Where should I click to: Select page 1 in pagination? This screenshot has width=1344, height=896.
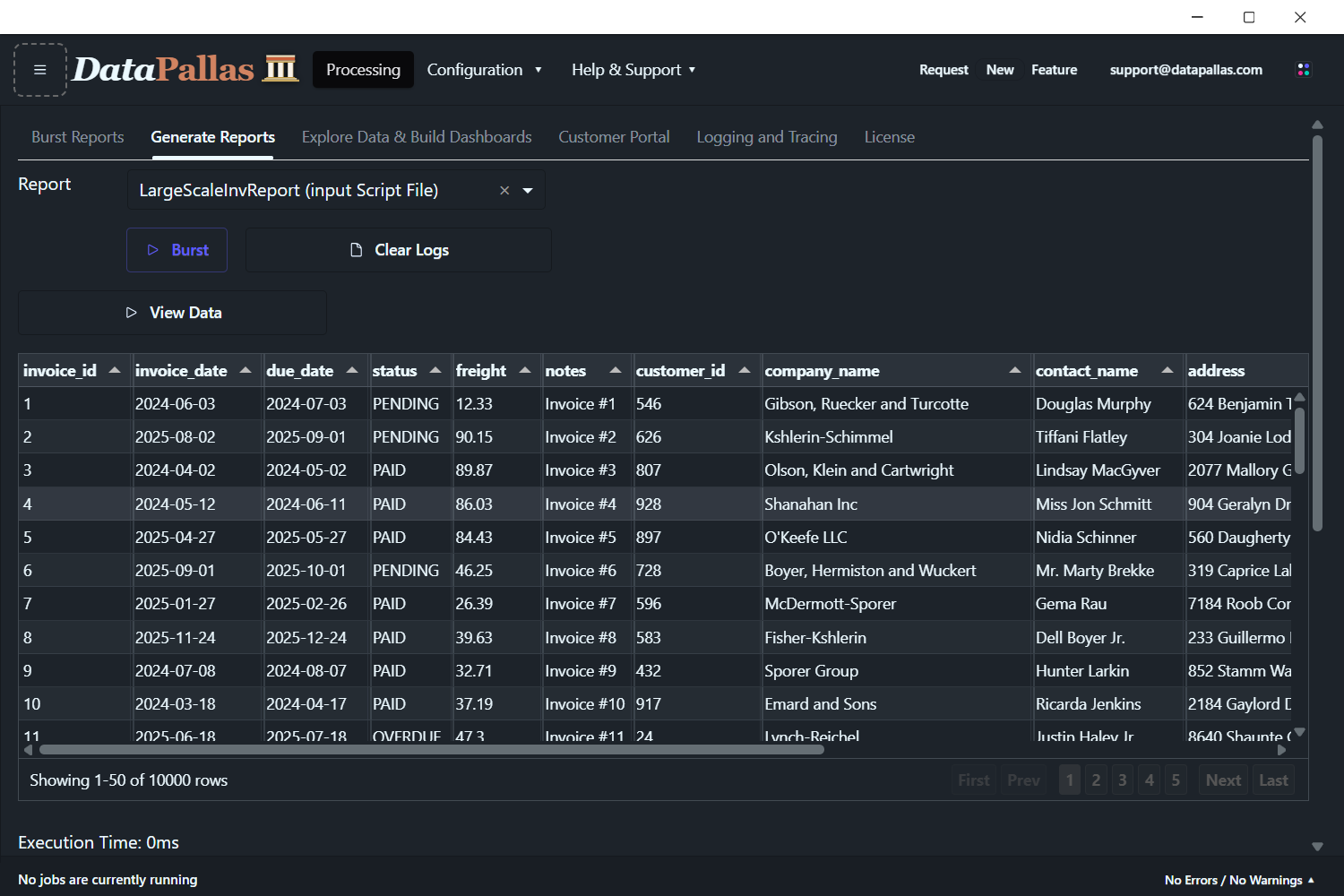[1069, 780]
